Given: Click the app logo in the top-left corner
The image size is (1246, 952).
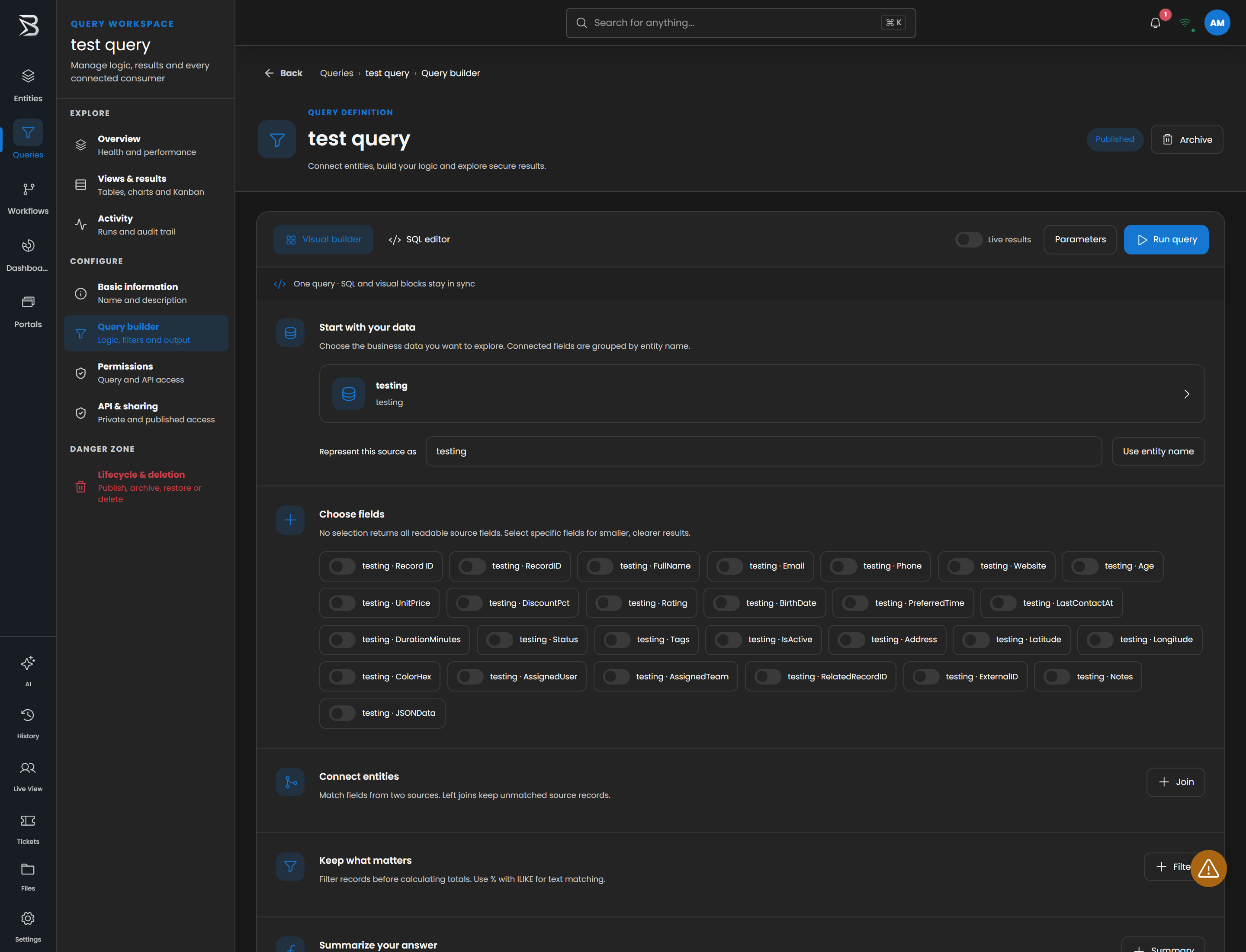Looking at the screenshot, I should pos(28,25).
